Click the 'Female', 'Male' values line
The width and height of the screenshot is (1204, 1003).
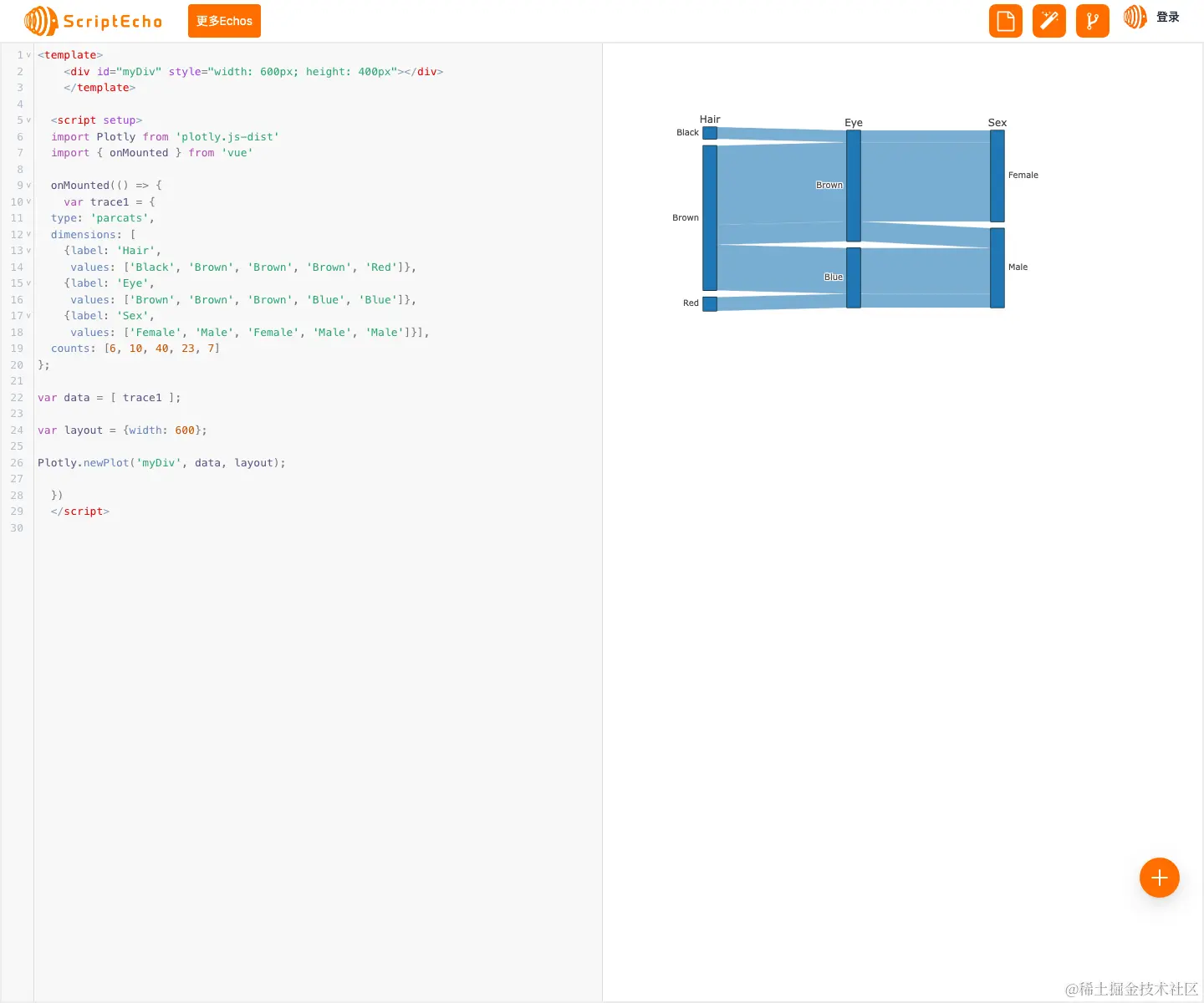tap(250, 333)
